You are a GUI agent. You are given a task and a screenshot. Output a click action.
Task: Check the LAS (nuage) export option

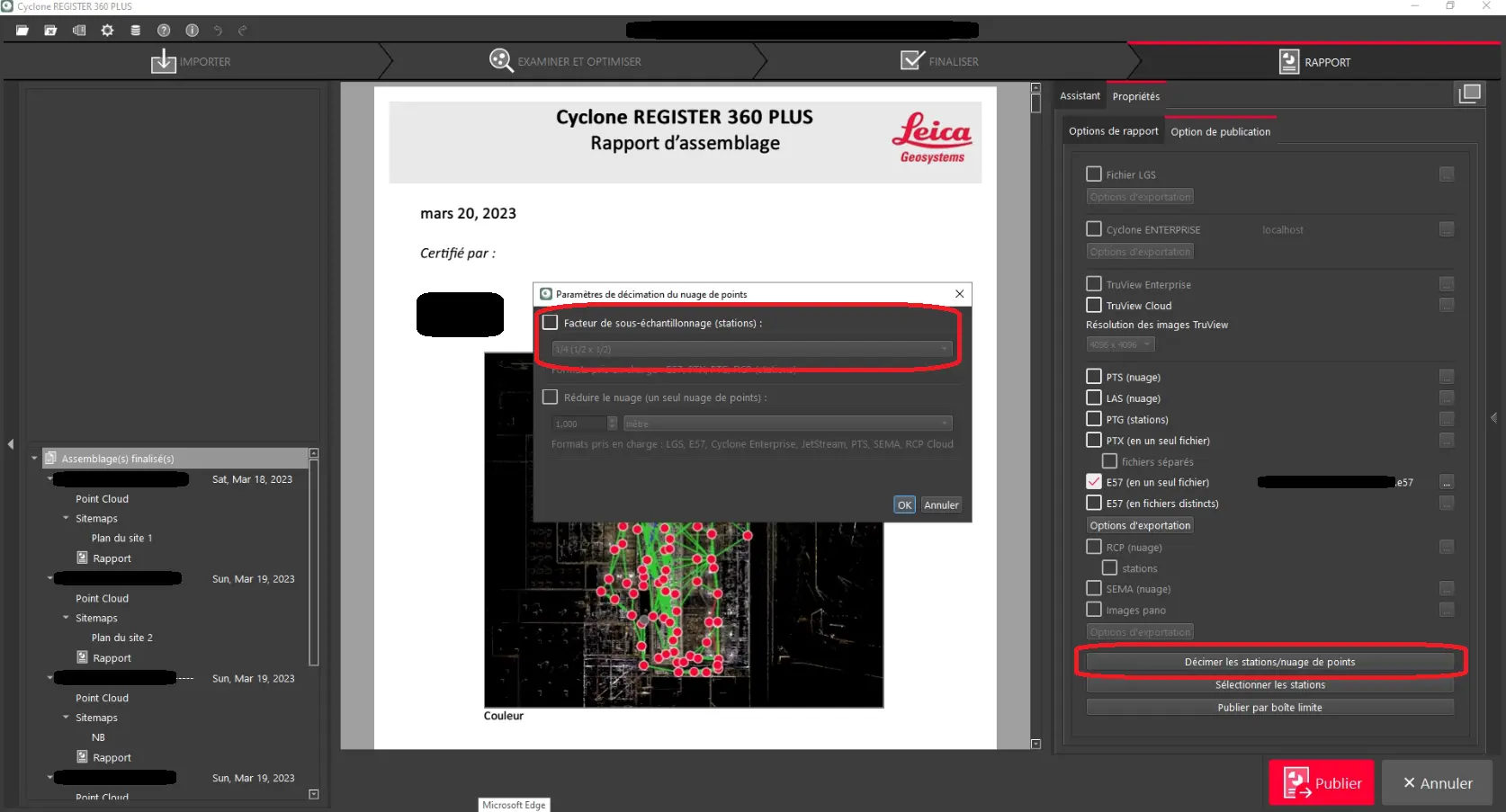[x=1094, y=398]
